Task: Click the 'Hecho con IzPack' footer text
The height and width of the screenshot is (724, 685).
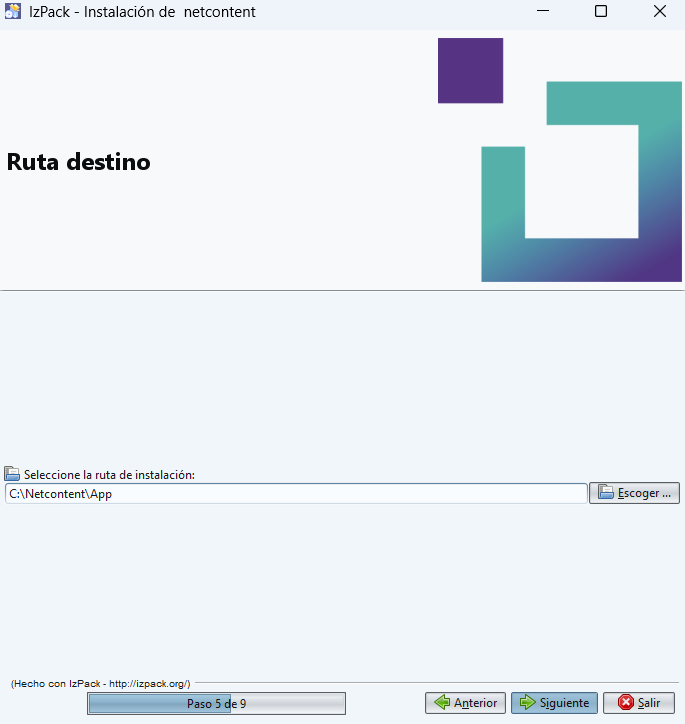Action: tap(100, 683)
